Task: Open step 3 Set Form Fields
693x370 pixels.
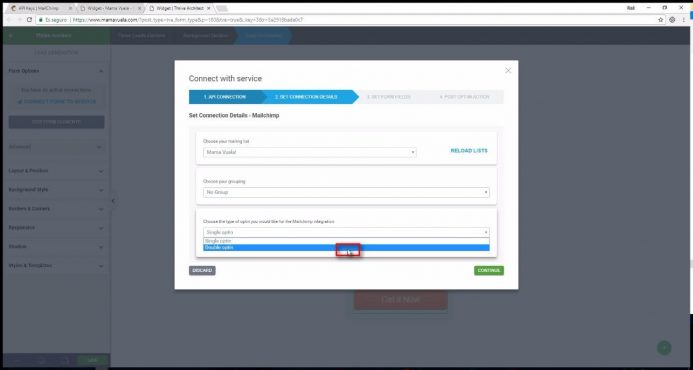Action: (x=388, y=97)
